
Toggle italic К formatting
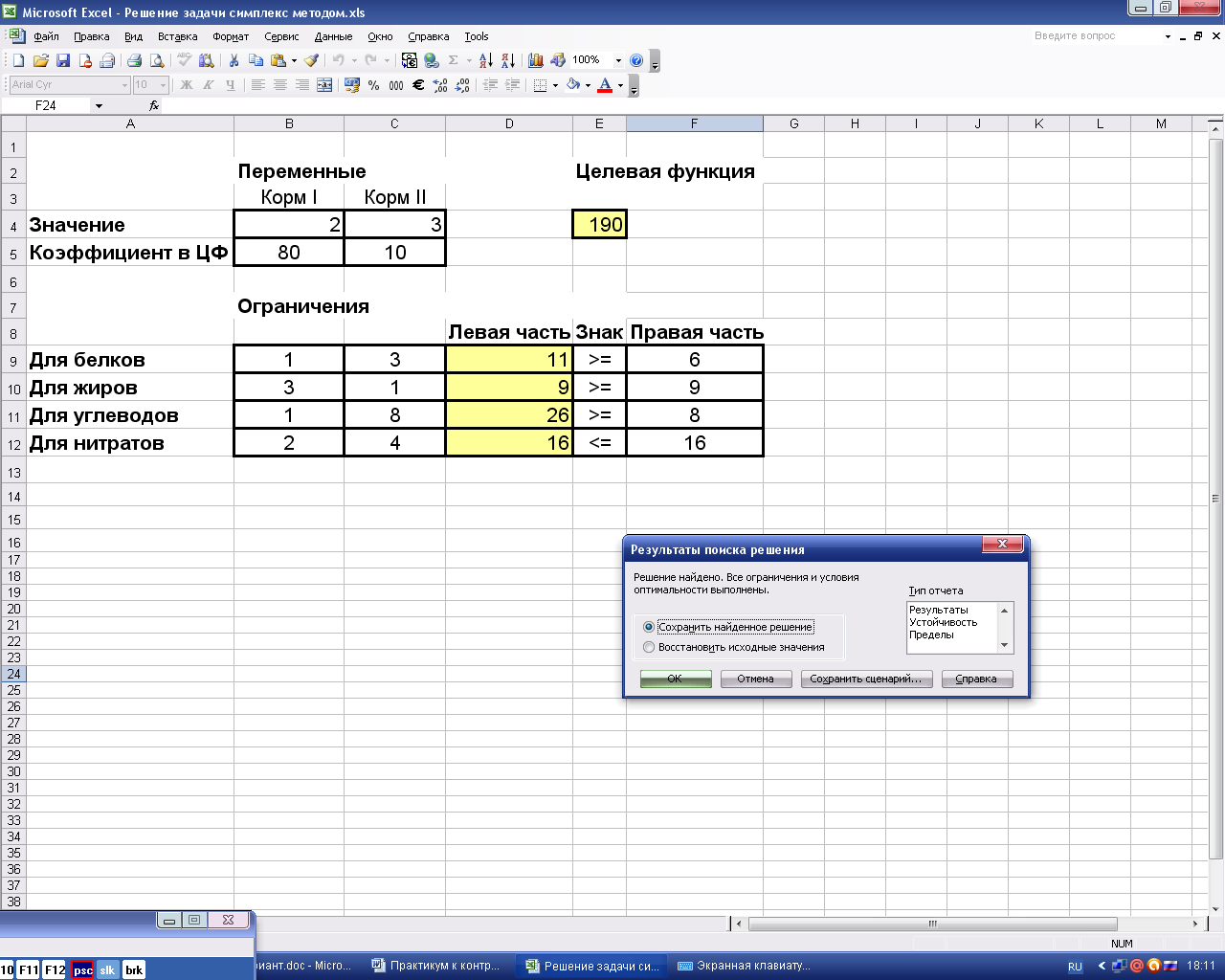pyautogui.click(x=209, y=85)
